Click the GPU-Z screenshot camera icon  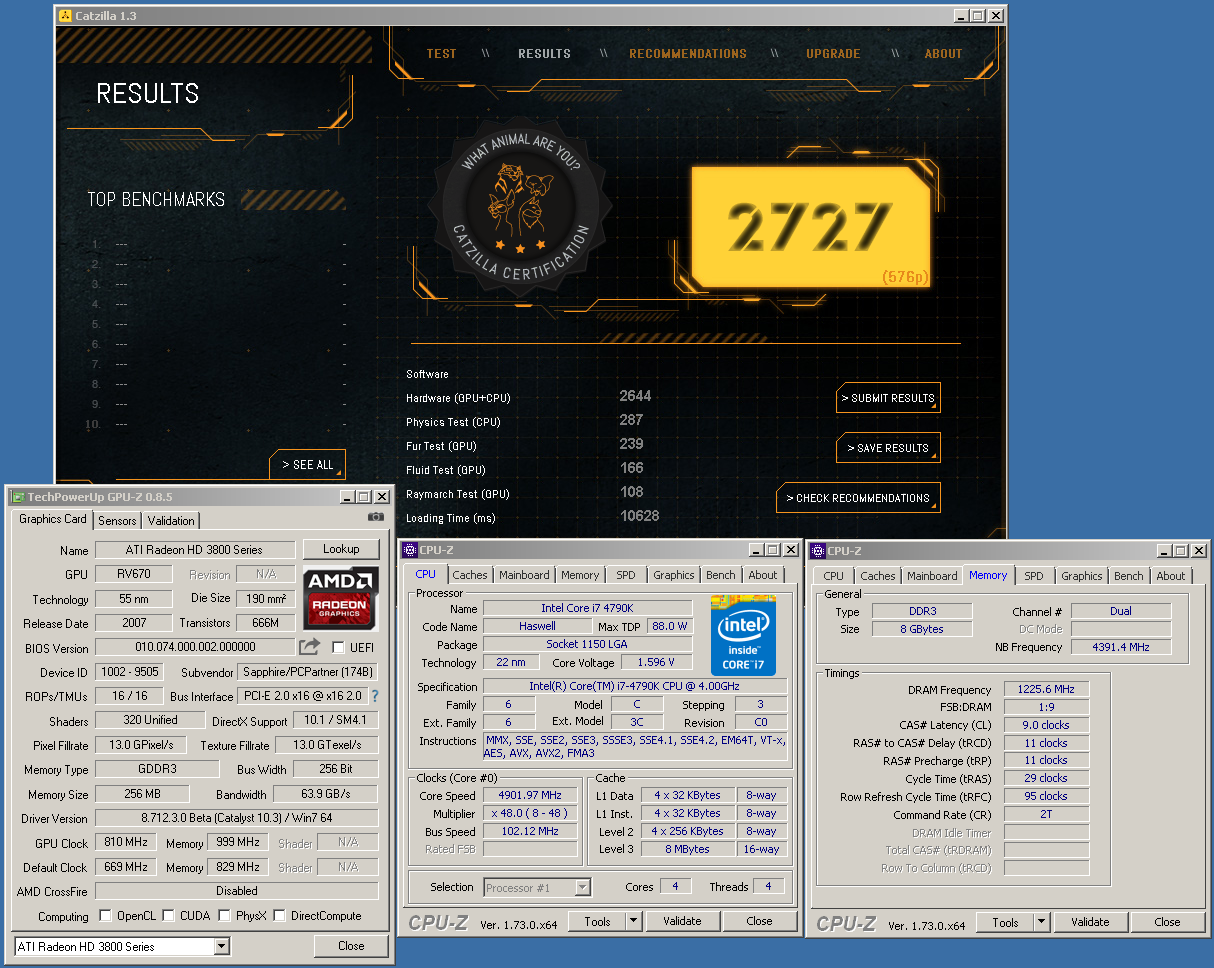(375, 517)
